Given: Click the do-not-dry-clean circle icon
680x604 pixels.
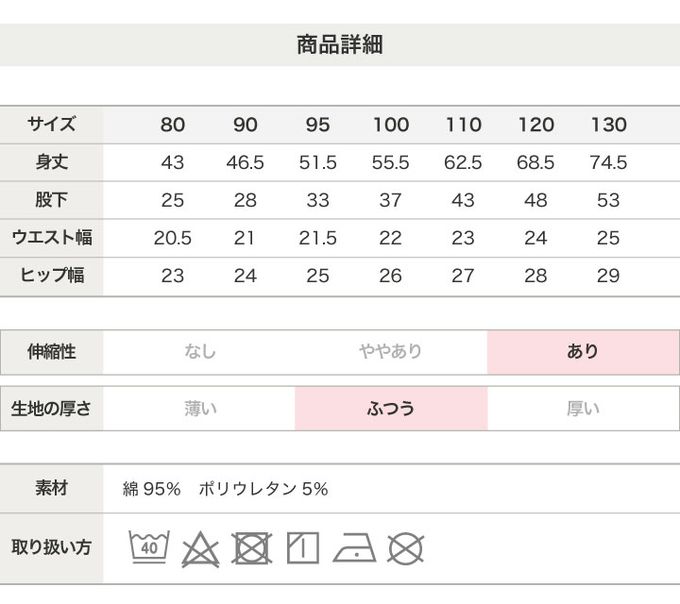Looking at the screenshot, I should point(405,548).
